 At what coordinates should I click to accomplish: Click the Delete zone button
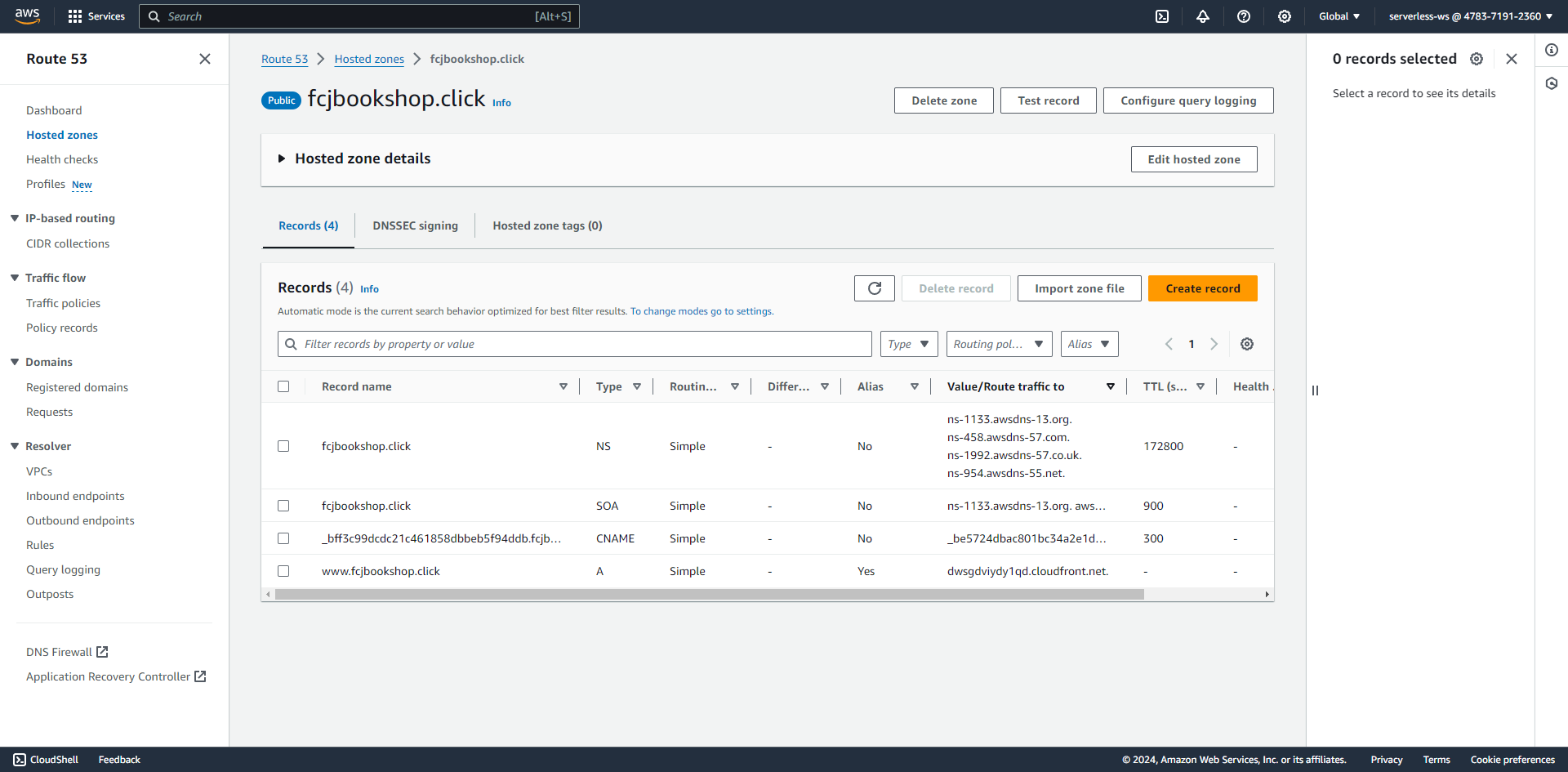pyautogui.click(x=944, y=100)
